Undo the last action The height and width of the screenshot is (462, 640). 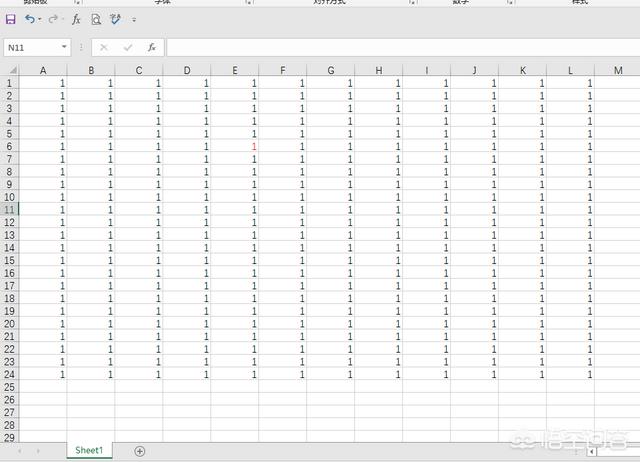click(30, 19)
